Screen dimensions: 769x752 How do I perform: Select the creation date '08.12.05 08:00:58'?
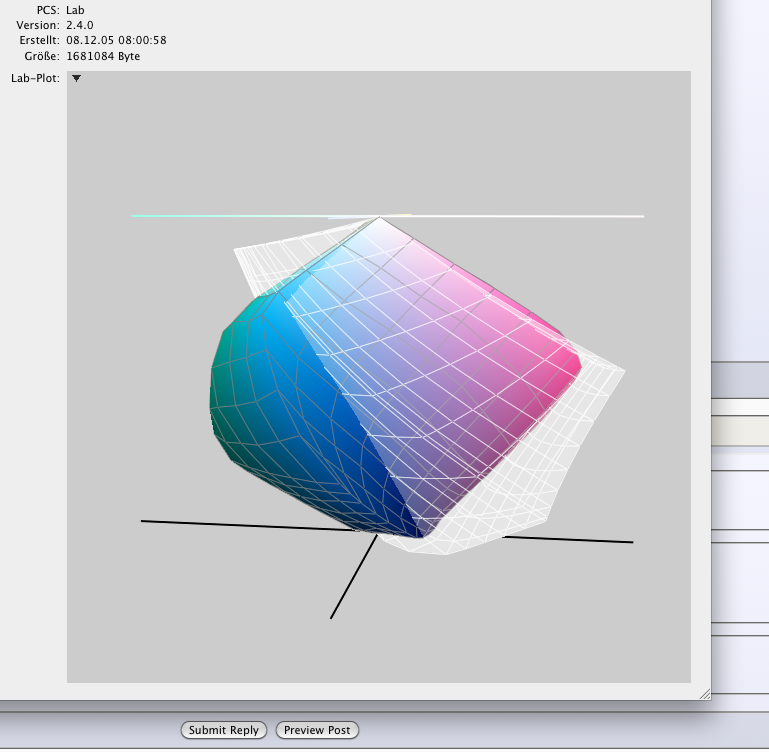[x=116, y=40]
